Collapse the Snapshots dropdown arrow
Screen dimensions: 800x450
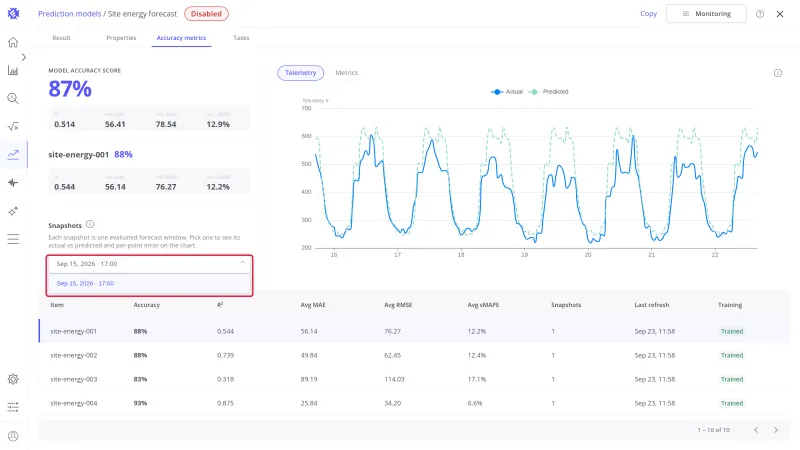click(x=242, y=263)
